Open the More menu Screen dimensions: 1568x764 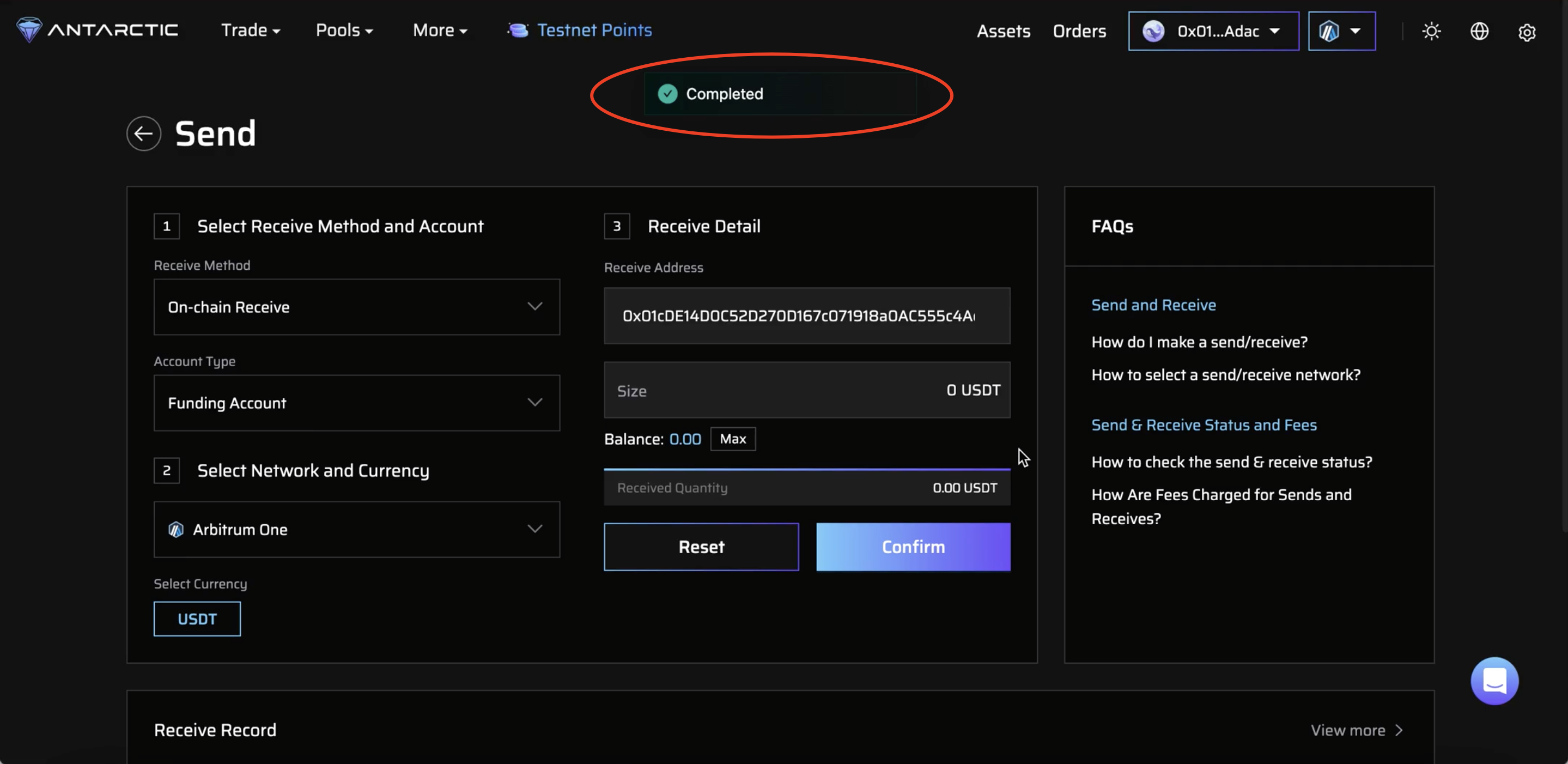pyautogui.click(x=440, y=31)
